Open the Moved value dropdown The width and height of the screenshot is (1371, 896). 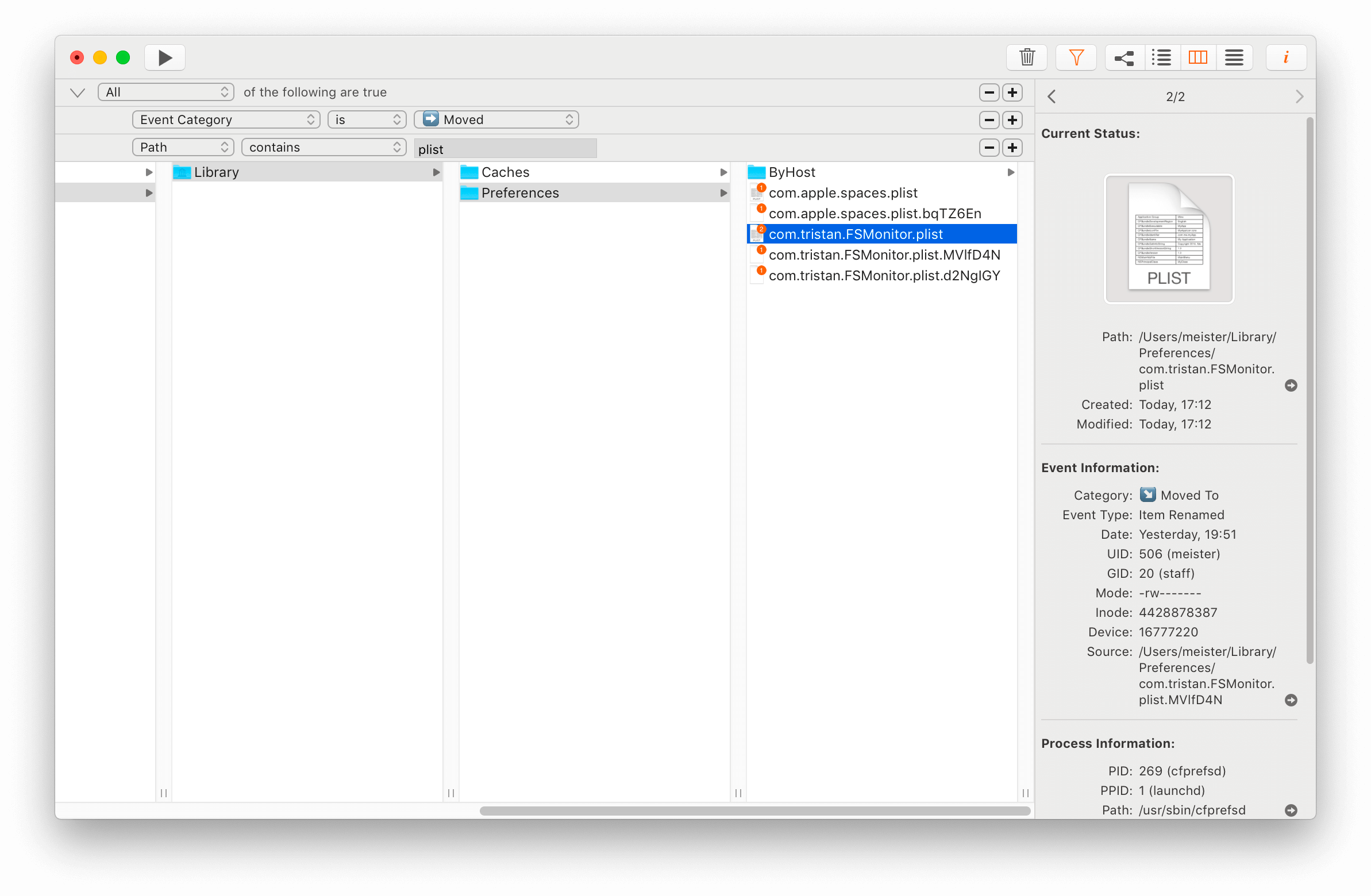click(496, 120)
